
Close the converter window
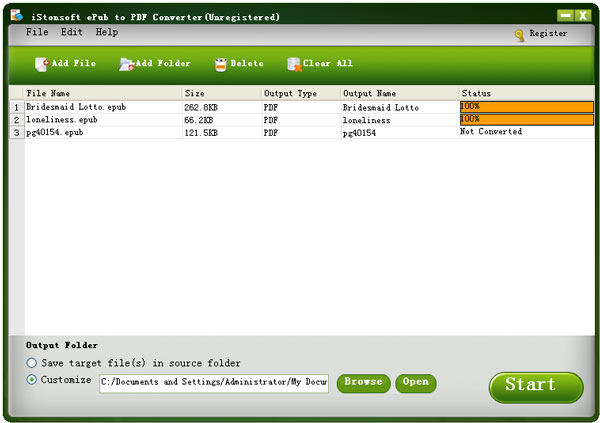(583, 16)
